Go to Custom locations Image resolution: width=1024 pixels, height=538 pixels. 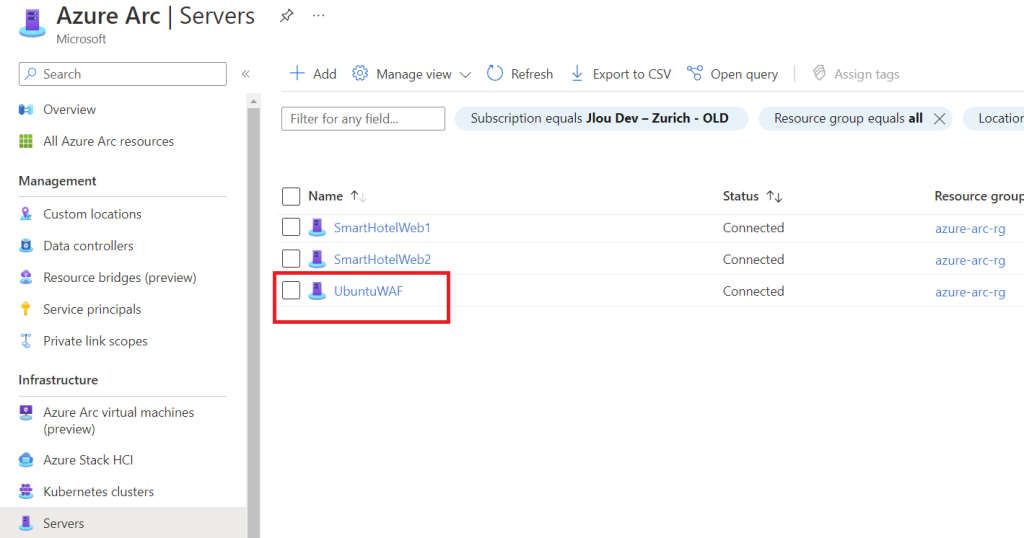(92, 214)
